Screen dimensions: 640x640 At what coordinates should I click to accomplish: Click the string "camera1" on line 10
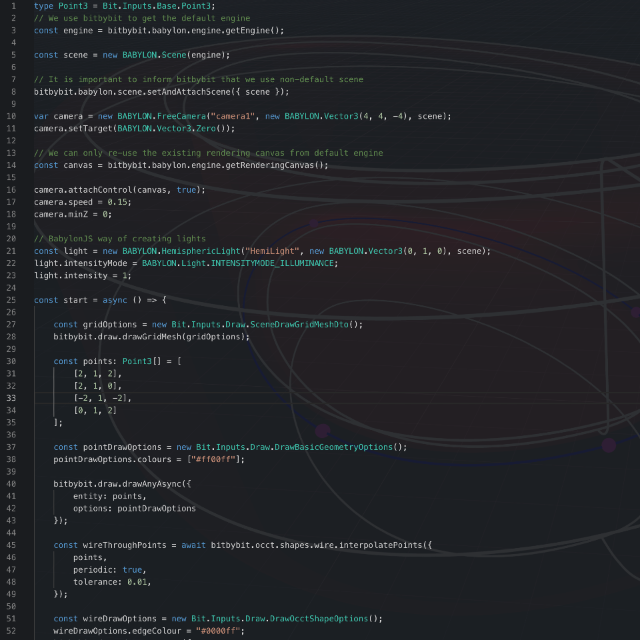pos(233,116)
